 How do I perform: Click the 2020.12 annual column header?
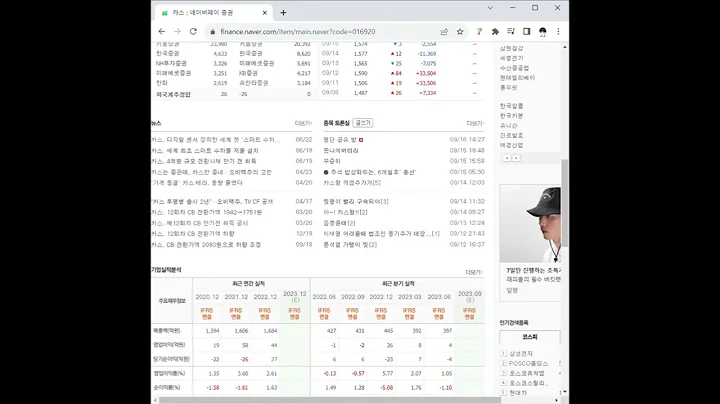(x=207, y=297)
